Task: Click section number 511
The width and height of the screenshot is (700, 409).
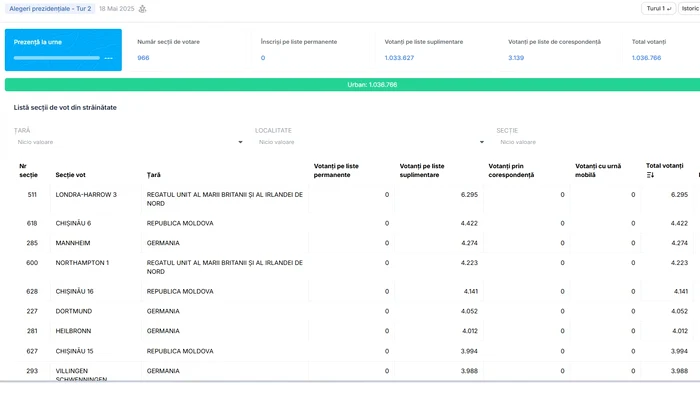Action: pos(32,195)
